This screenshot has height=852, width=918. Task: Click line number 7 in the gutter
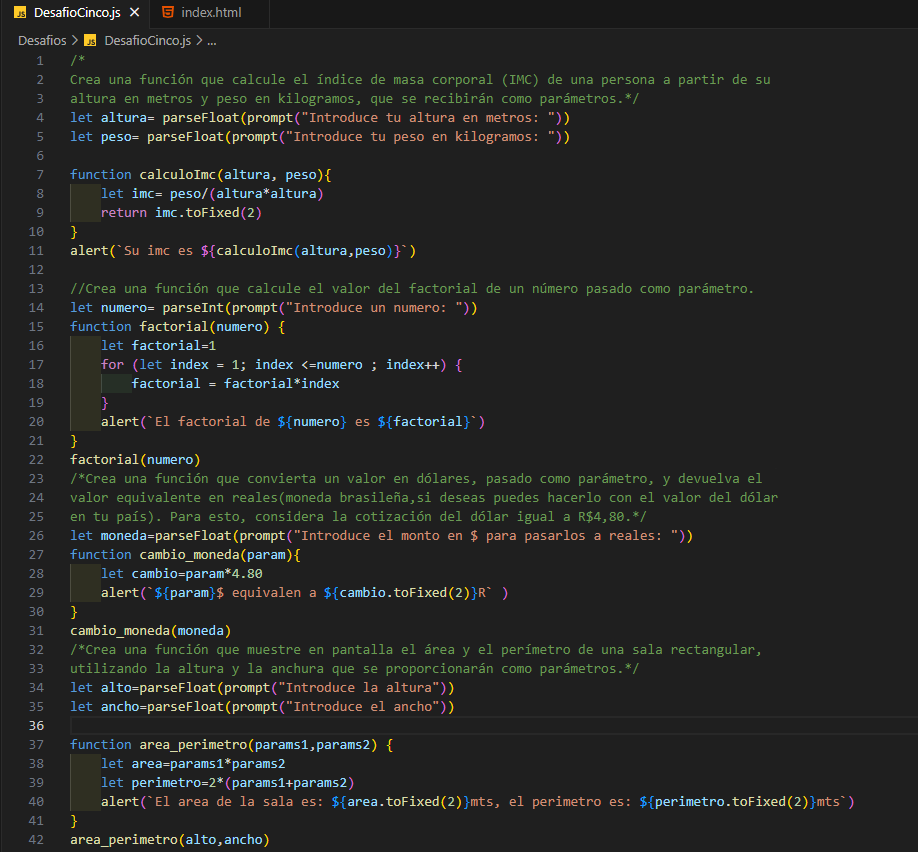[x=40, y=174]
